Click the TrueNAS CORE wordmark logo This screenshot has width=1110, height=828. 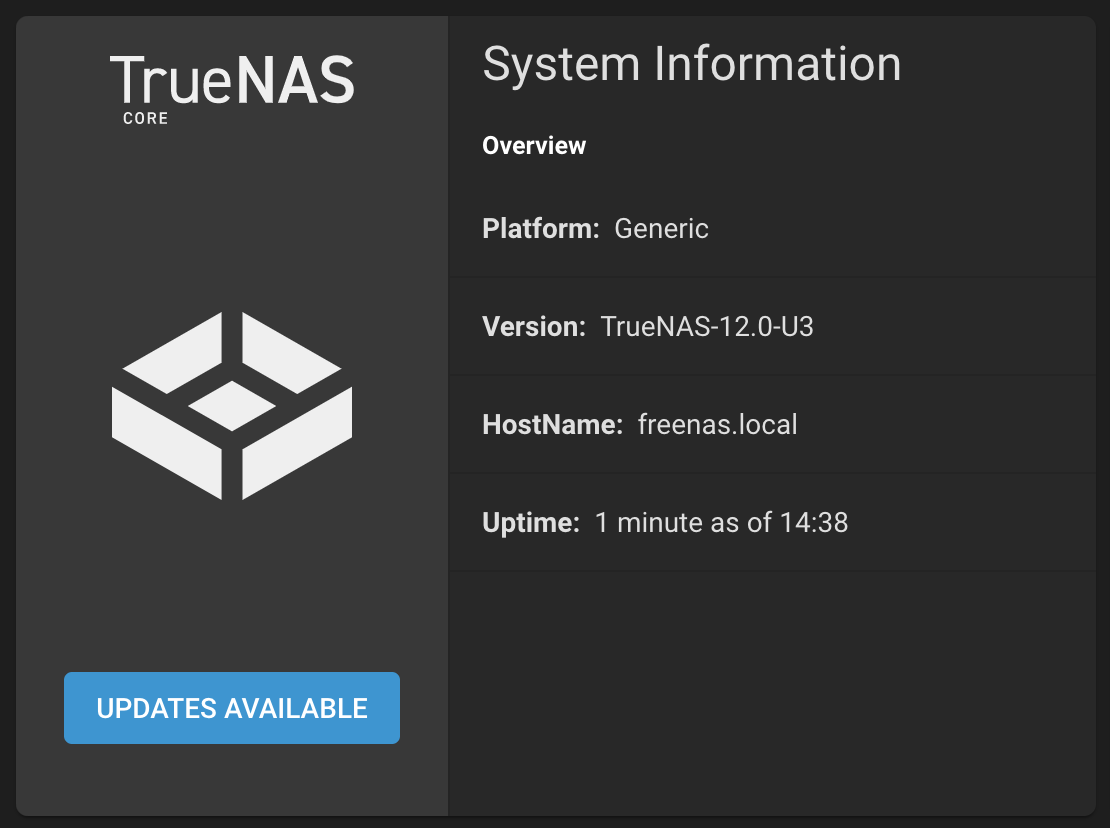pos(231,90)
